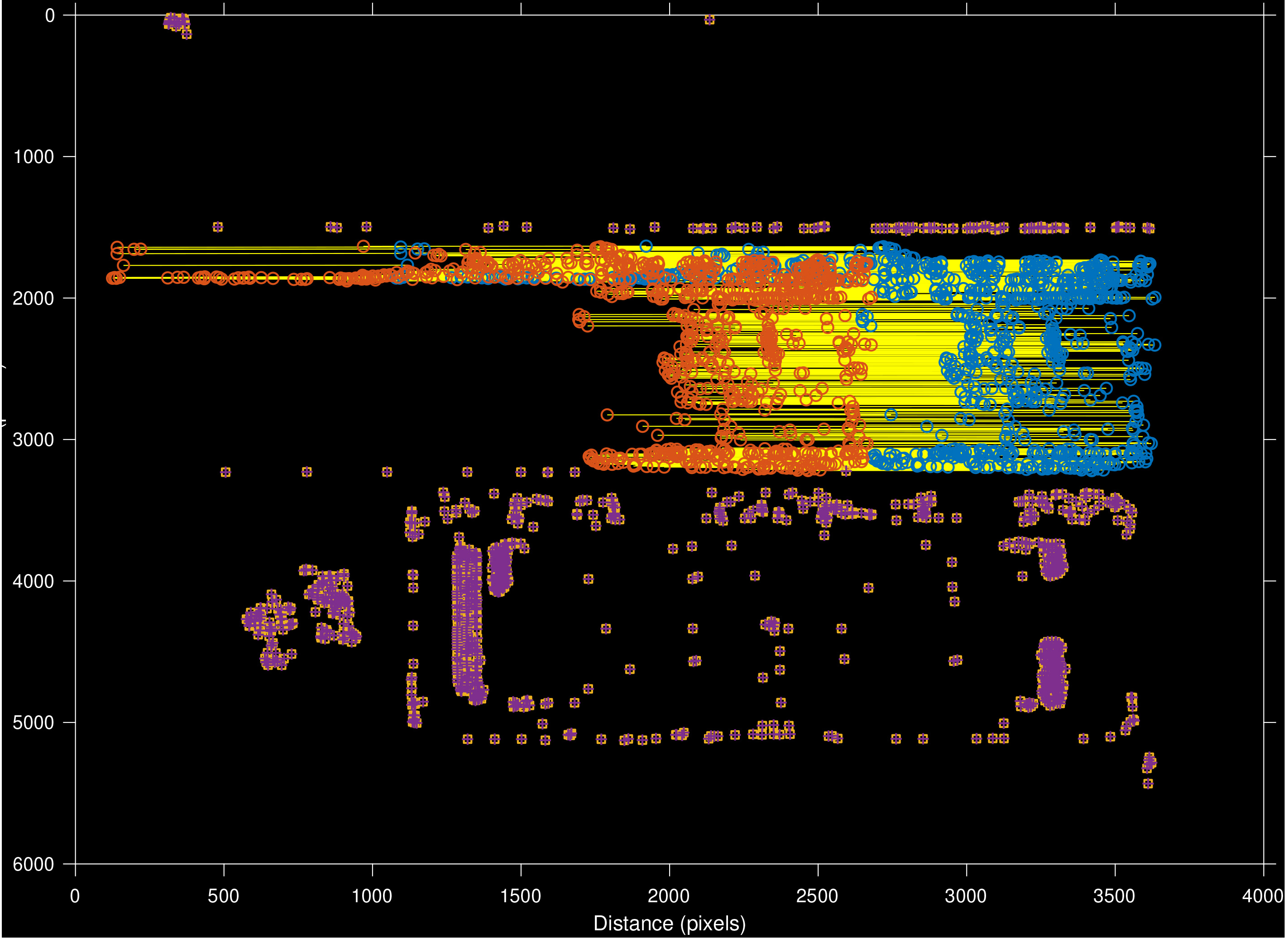Select x-axis tick label '3000'
The image size is (1288, 938).
(965, 896)
